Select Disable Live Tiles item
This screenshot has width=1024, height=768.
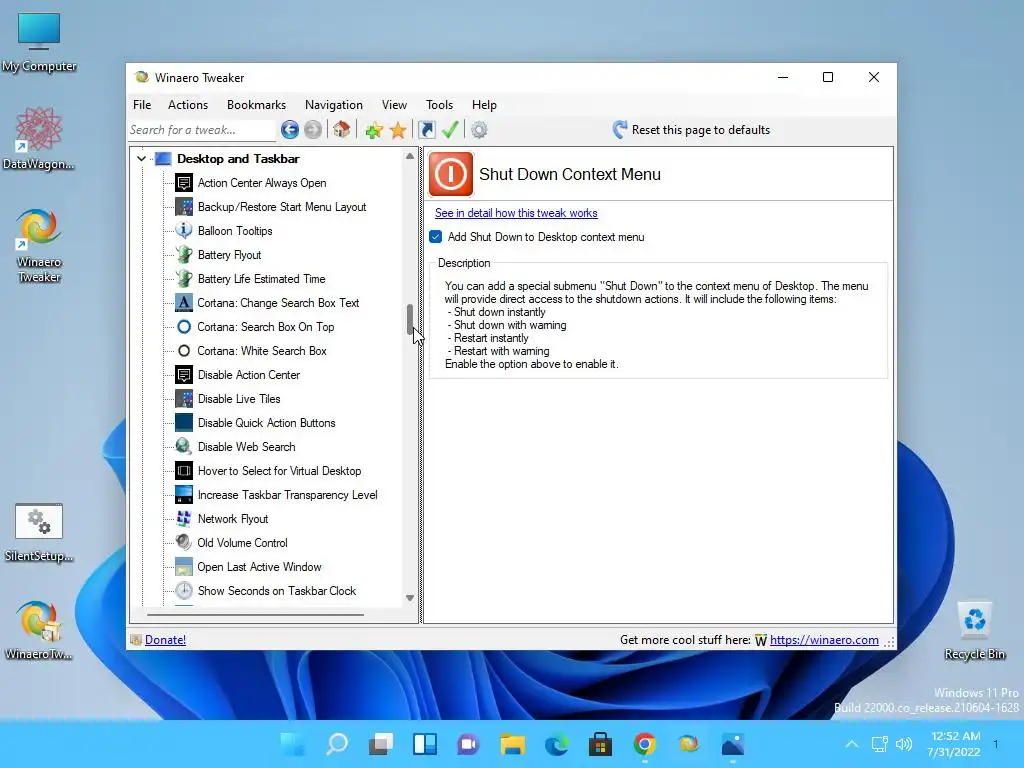point(239,399)
